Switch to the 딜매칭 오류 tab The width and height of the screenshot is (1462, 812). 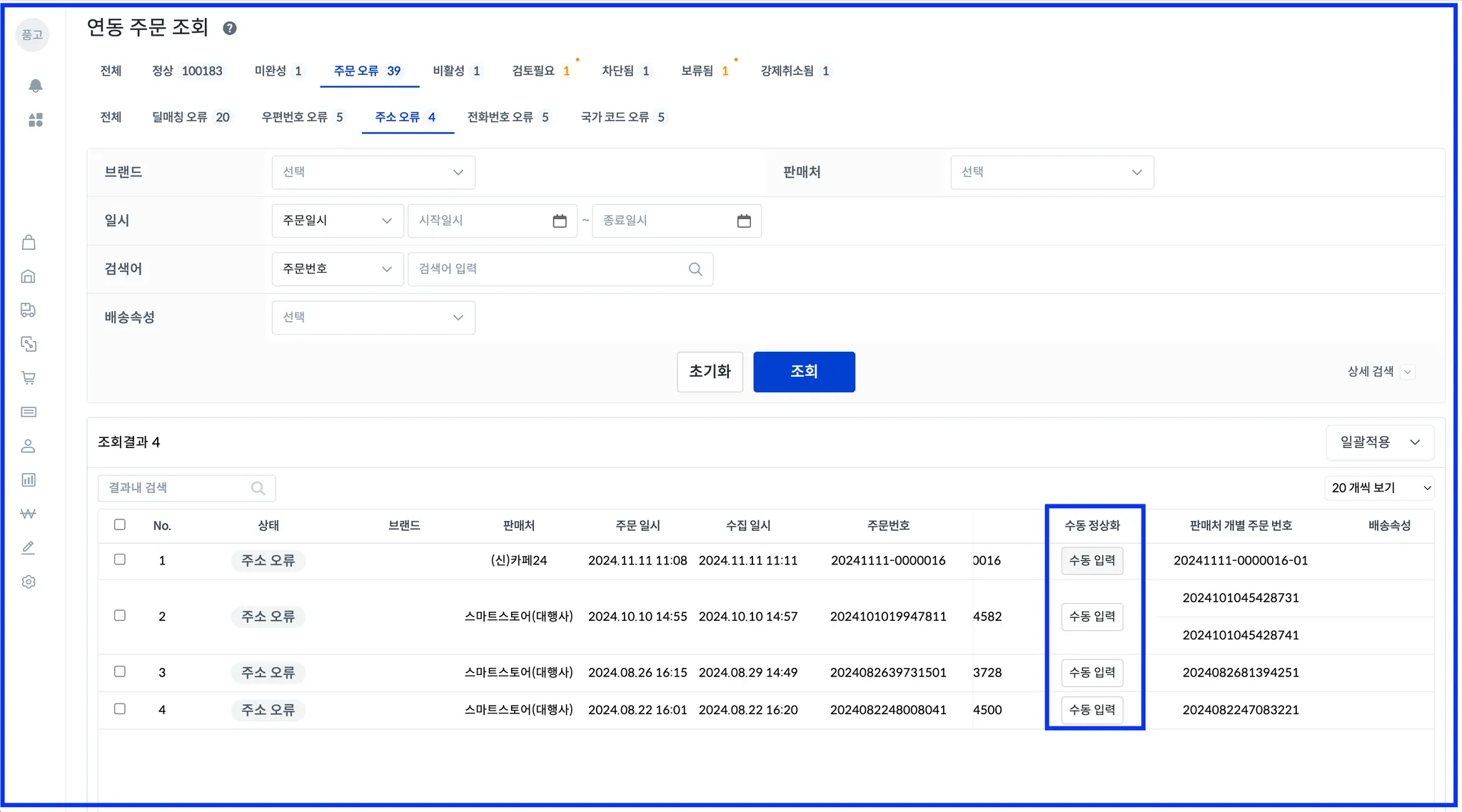click(191, 117)
